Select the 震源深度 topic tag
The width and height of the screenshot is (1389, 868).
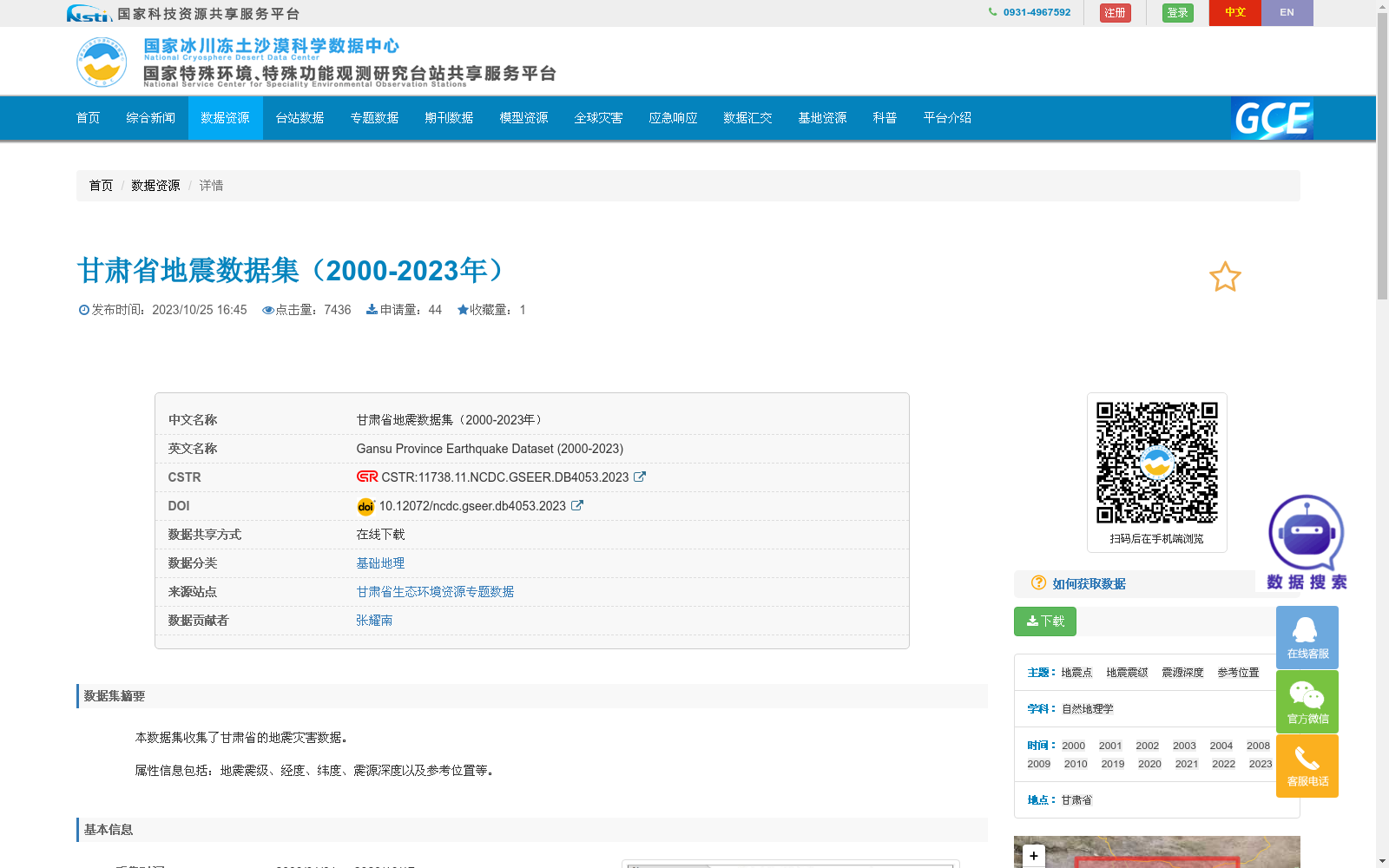click(1182, 673)
